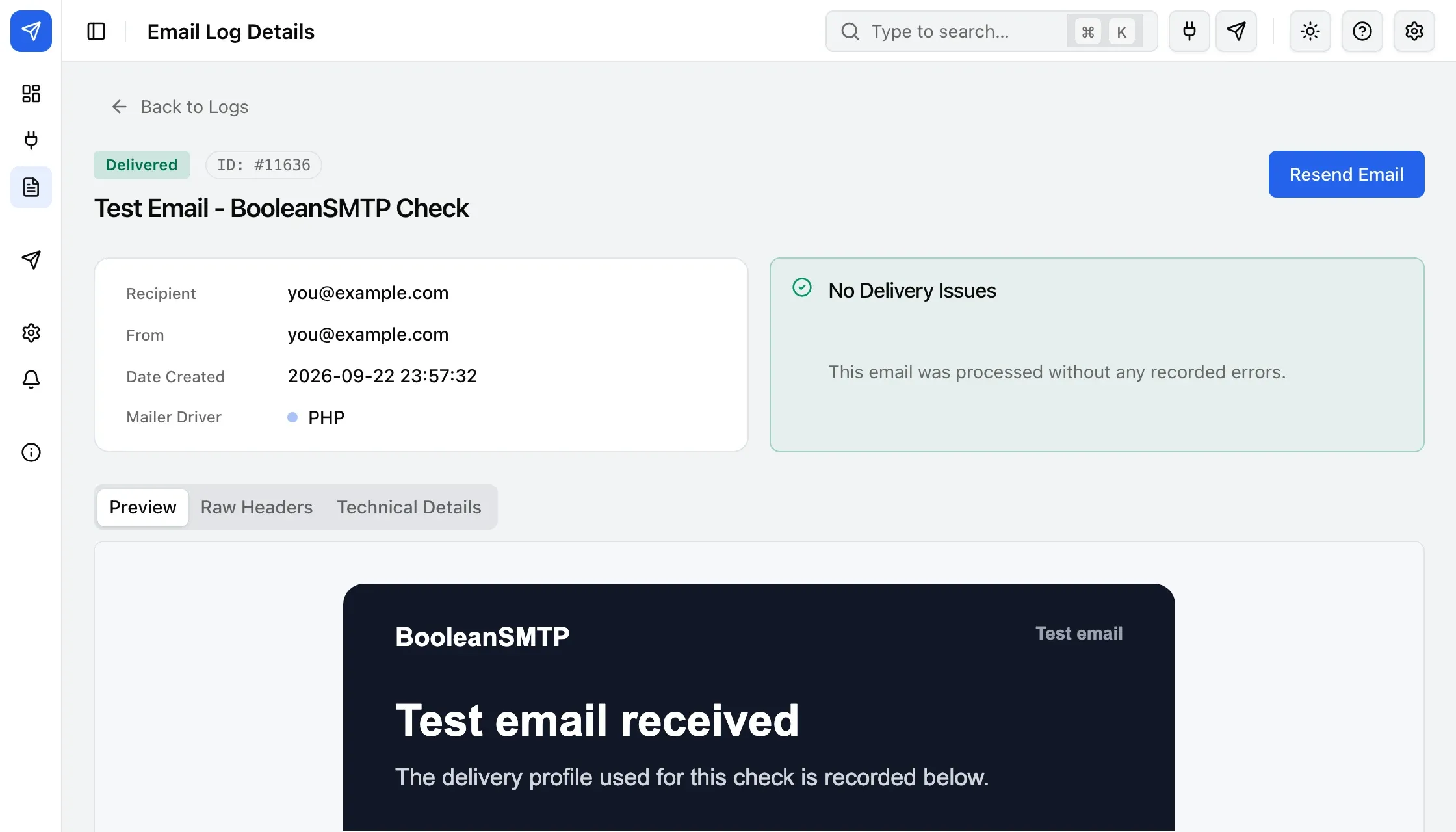Click the Date Created label
This screenshot has width=1456, height=832.
175,377
